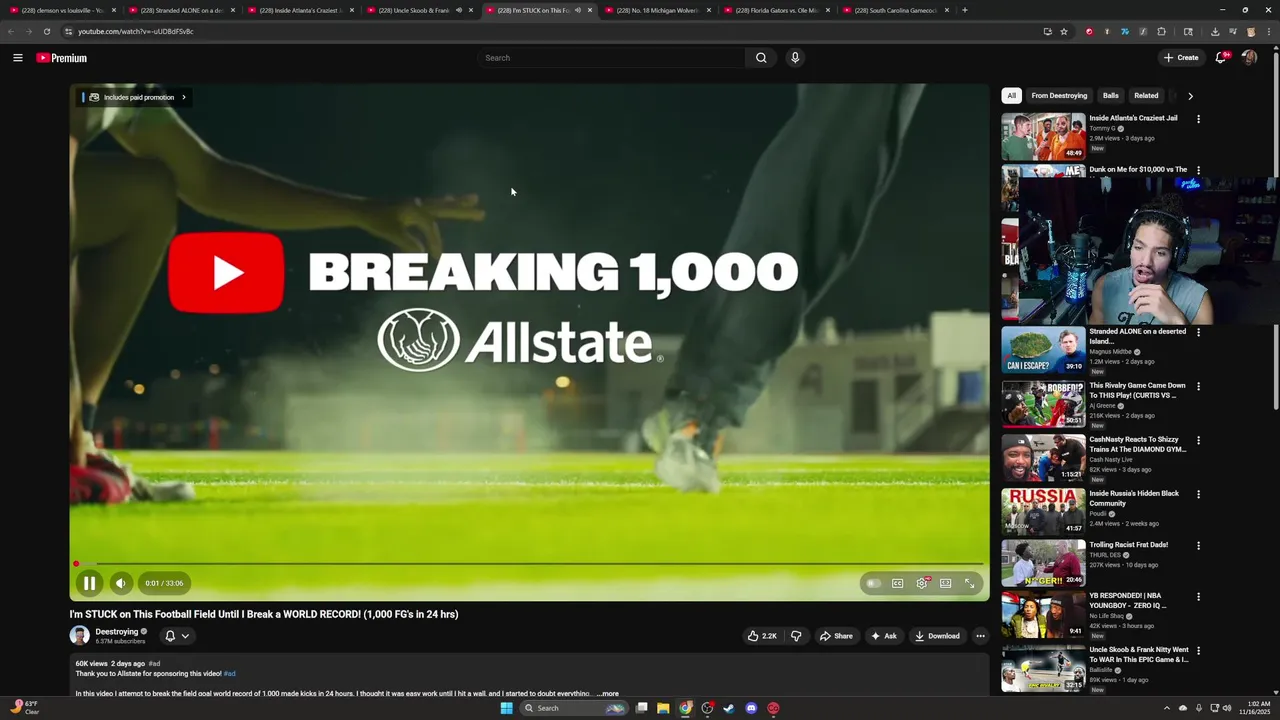Reload the page

pyautogui.click(x=46, y=31)
